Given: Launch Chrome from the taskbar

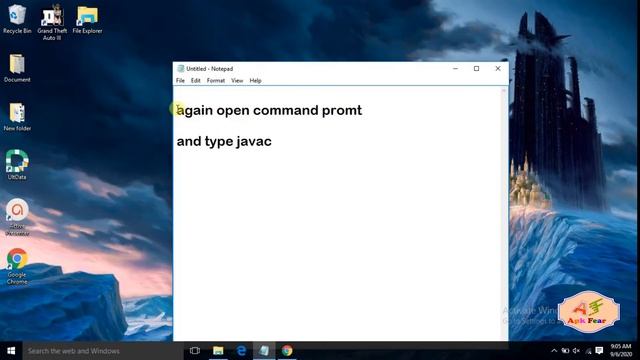Looking at the screenshot, I should (x=287, y=351).
